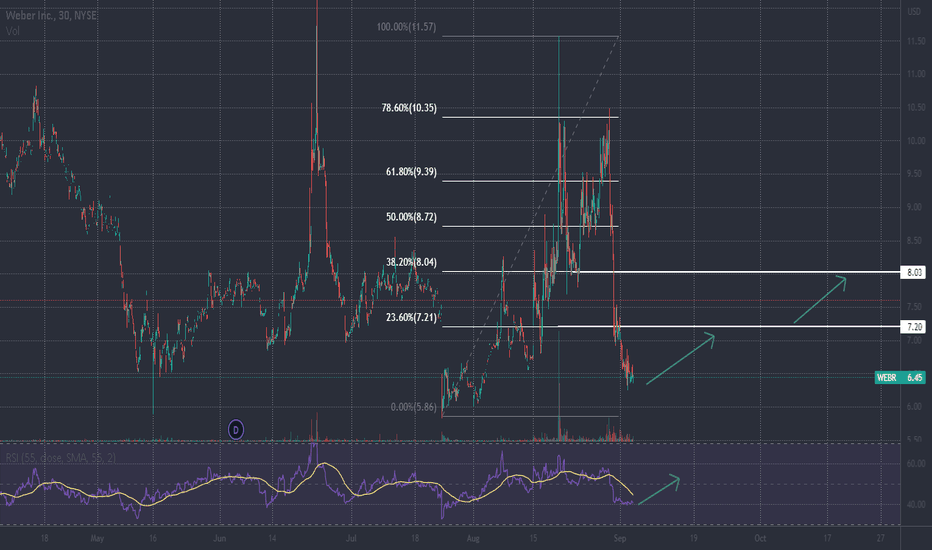Click the 'Jun' date axis label
The height and width of the screenshot is (550, 932).
click(x=220, y=539)
